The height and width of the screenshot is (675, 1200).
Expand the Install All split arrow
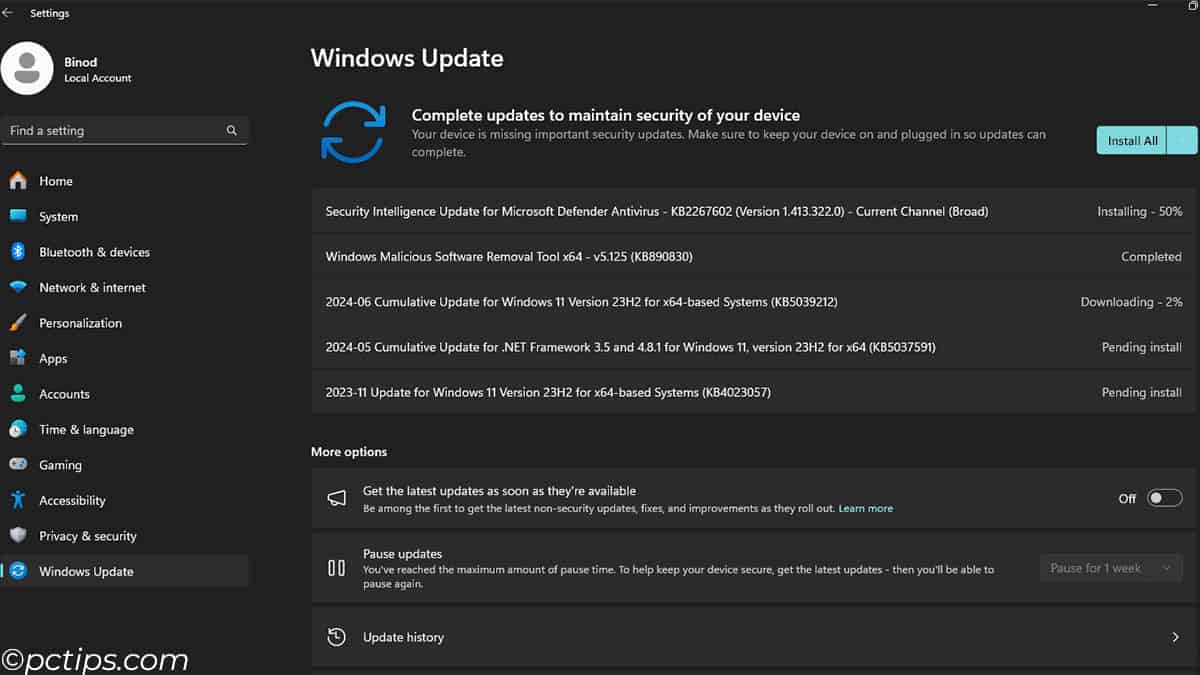click(x=1183, y=141)
